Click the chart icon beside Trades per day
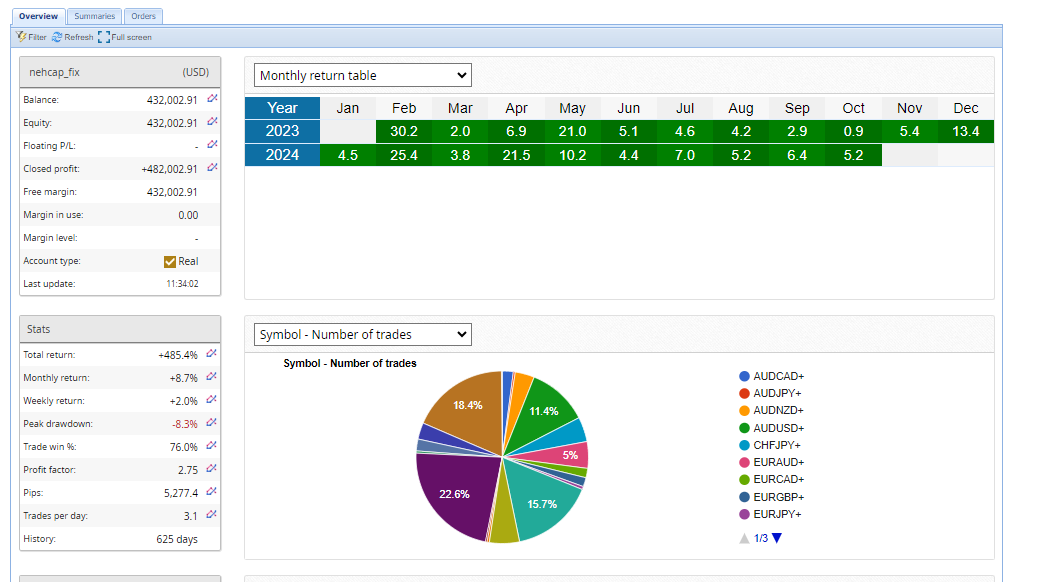 (212, 515)
